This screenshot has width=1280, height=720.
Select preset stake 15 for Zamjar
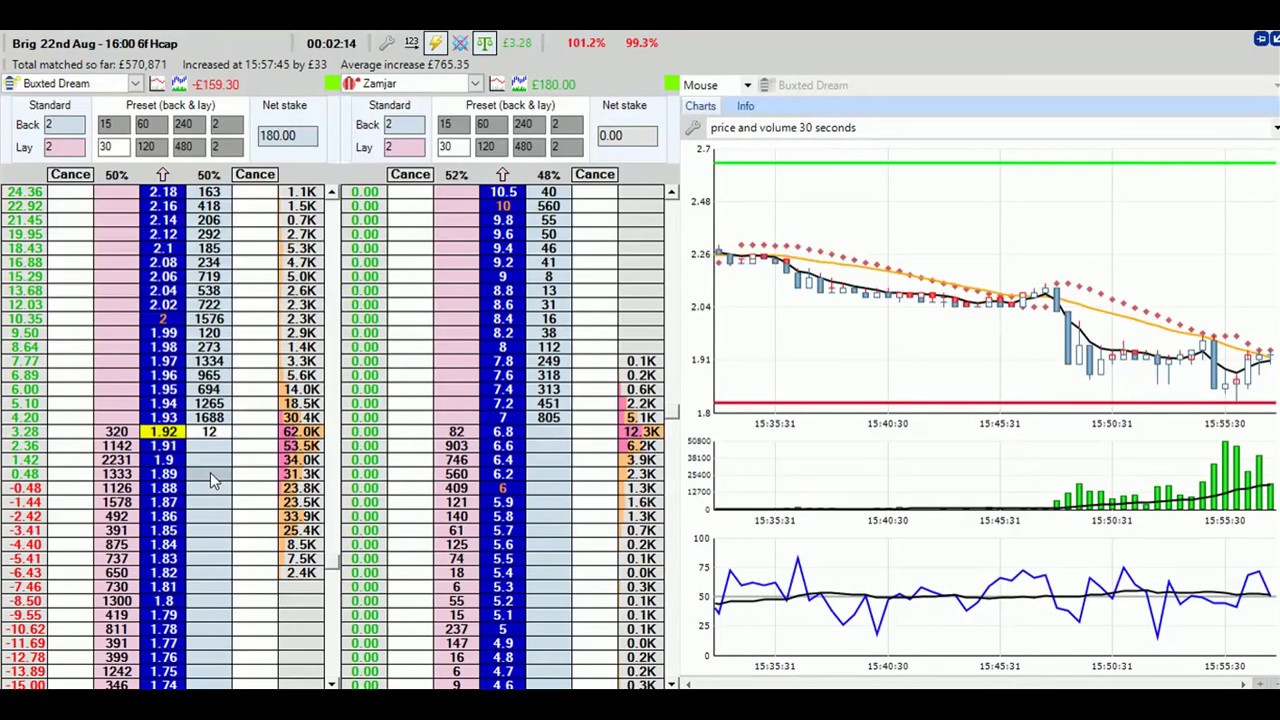click(x=454, y=124)
